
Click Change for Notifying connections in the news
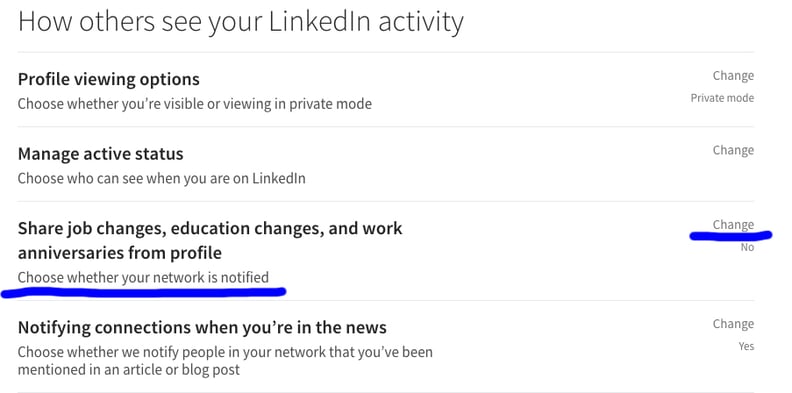[x=733, y=324]
